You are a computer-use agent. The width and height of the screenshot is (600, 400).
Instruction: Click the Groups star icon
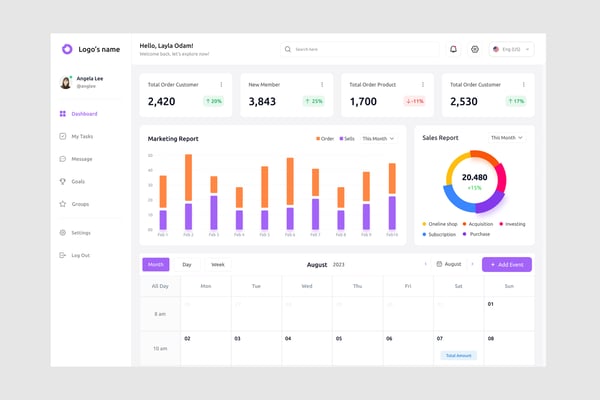[63, 204]
